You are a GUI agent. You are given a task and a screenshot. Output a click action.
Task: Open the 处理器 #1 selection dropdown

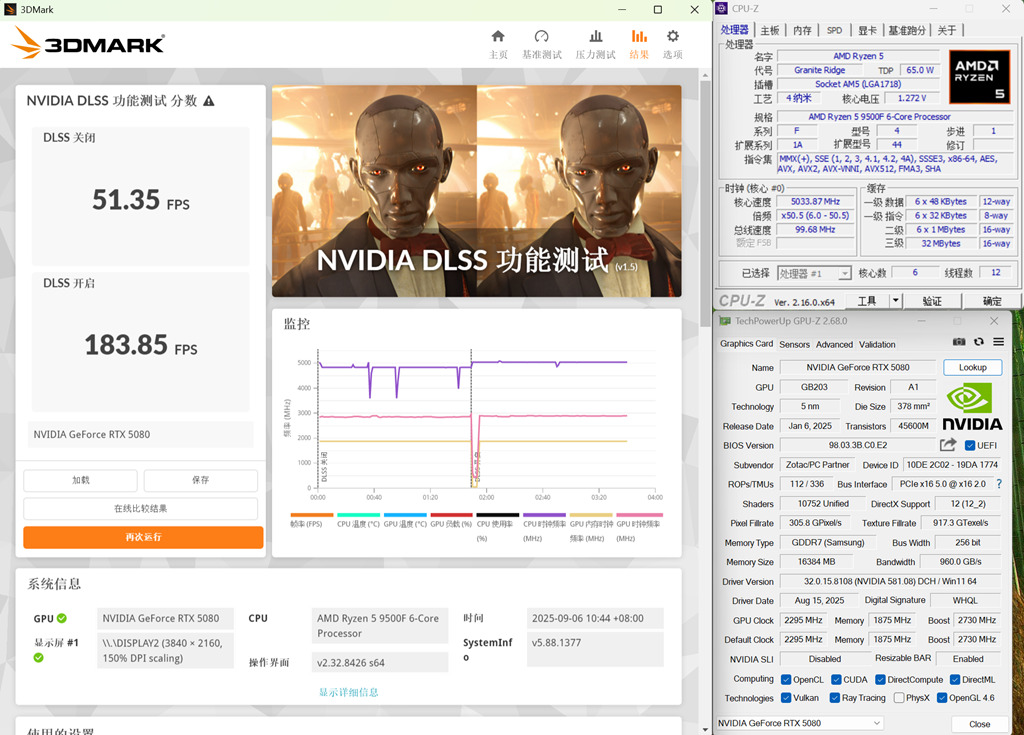tap(814, 273)
